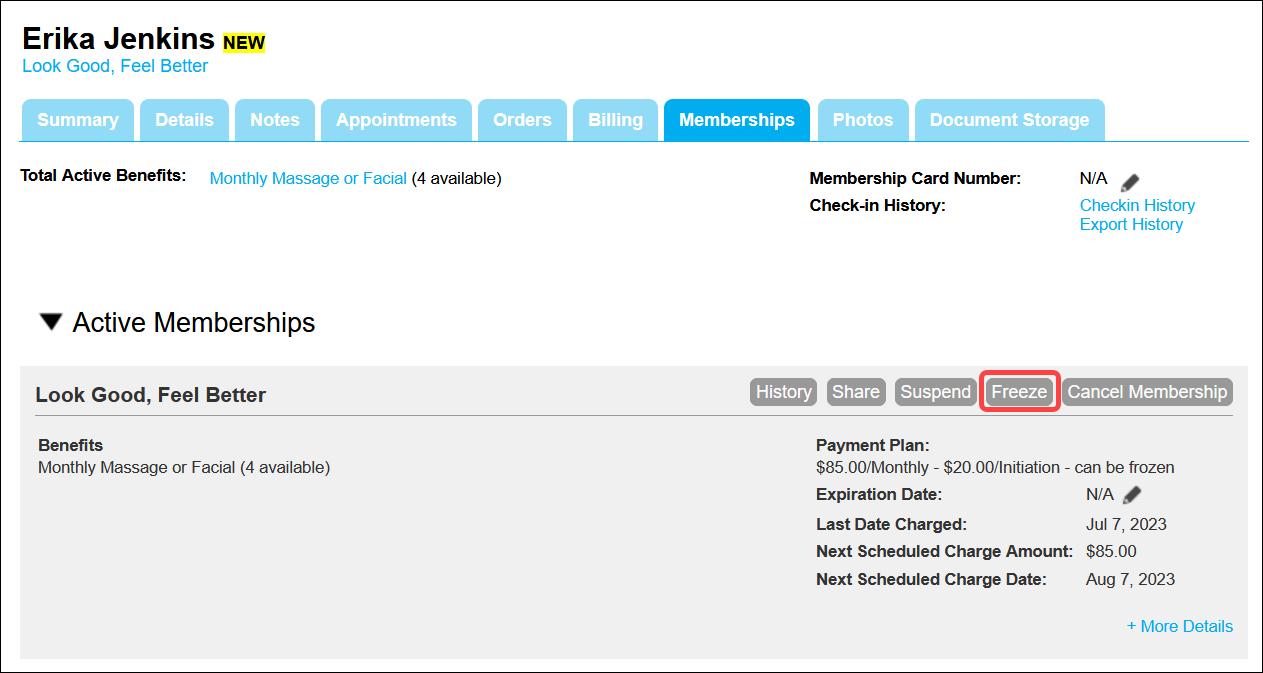Image resolution: width=1263 pixels, height=673 pixels.
Task: Share the Look Good, Feel Better membership
Action: tap(856, 392)
